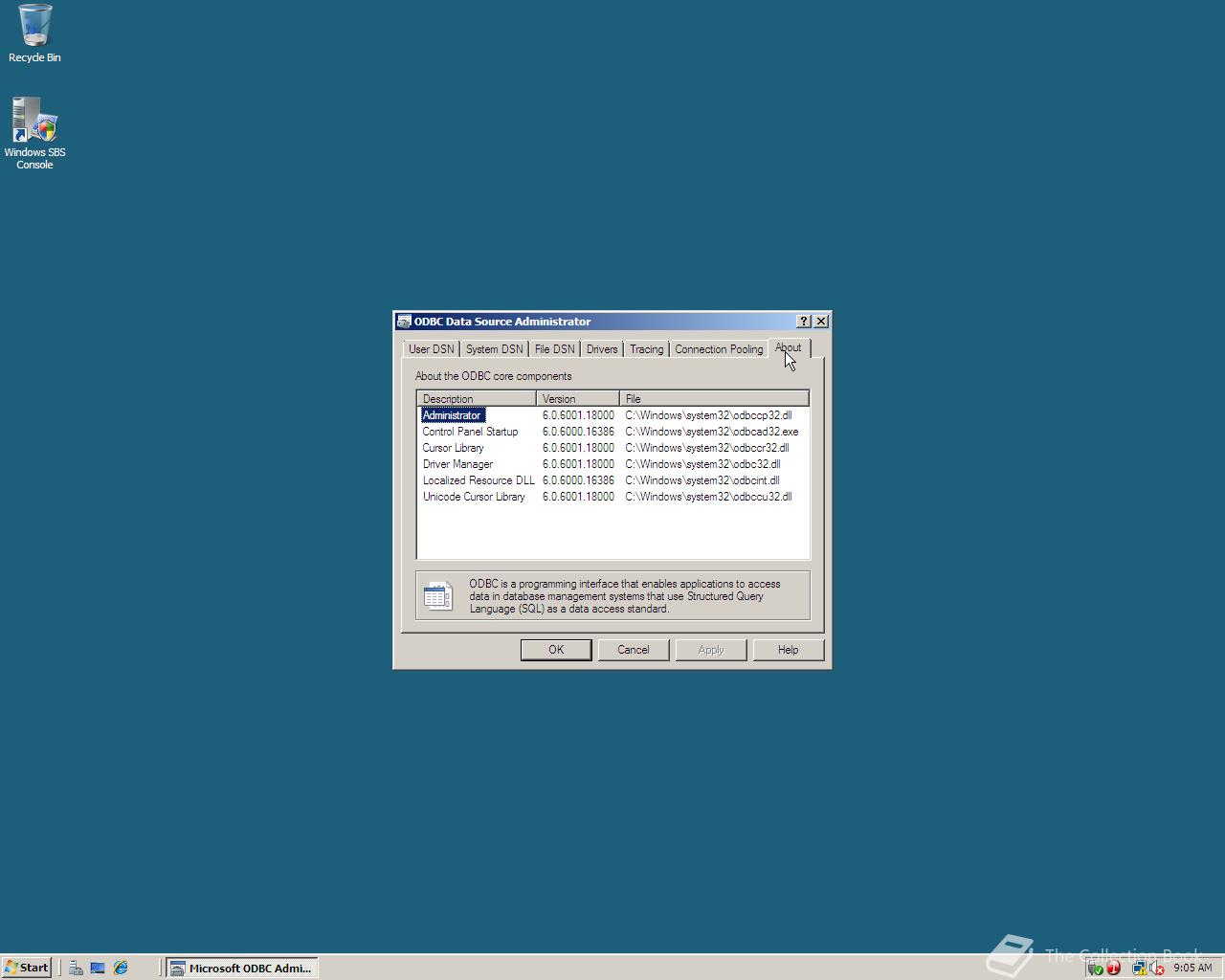Image resolution: width=1225 pixels, height=980 pixels.
Task: Select the About tab
Action: (x=790, y=347)
